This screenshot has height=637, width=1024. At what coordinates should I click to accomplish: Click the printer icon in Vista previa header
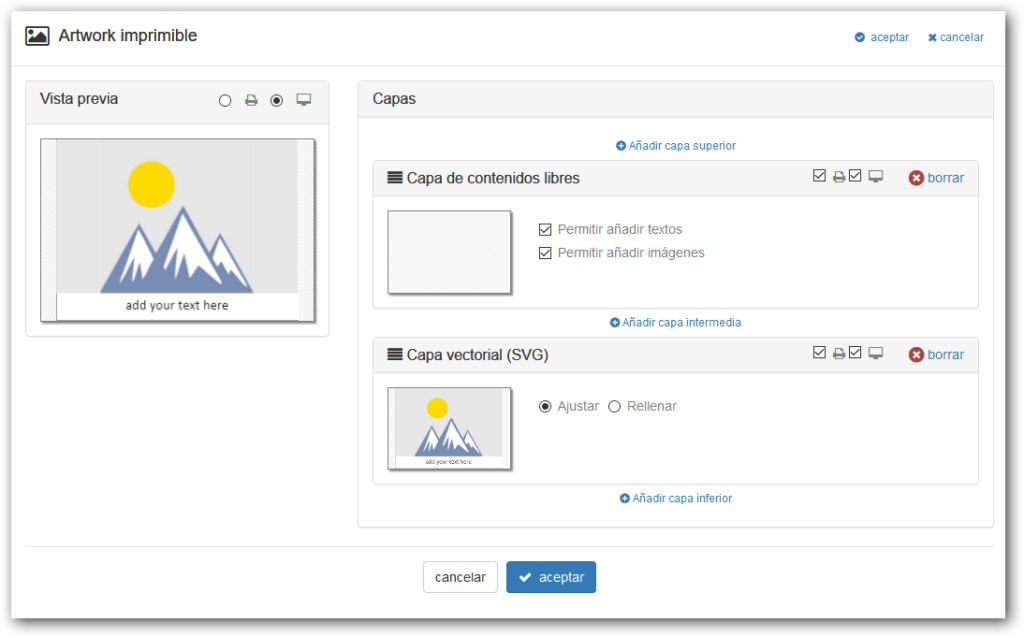[x=251, y=100]
